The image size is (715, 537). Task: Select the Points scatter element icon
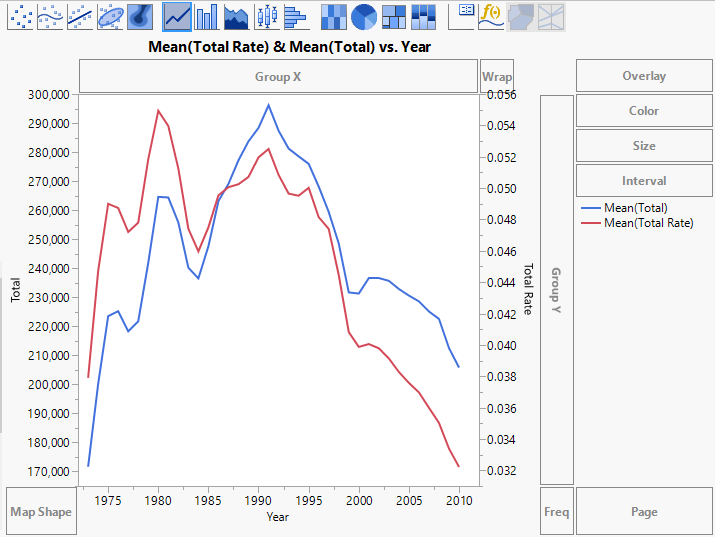(20, 16)
